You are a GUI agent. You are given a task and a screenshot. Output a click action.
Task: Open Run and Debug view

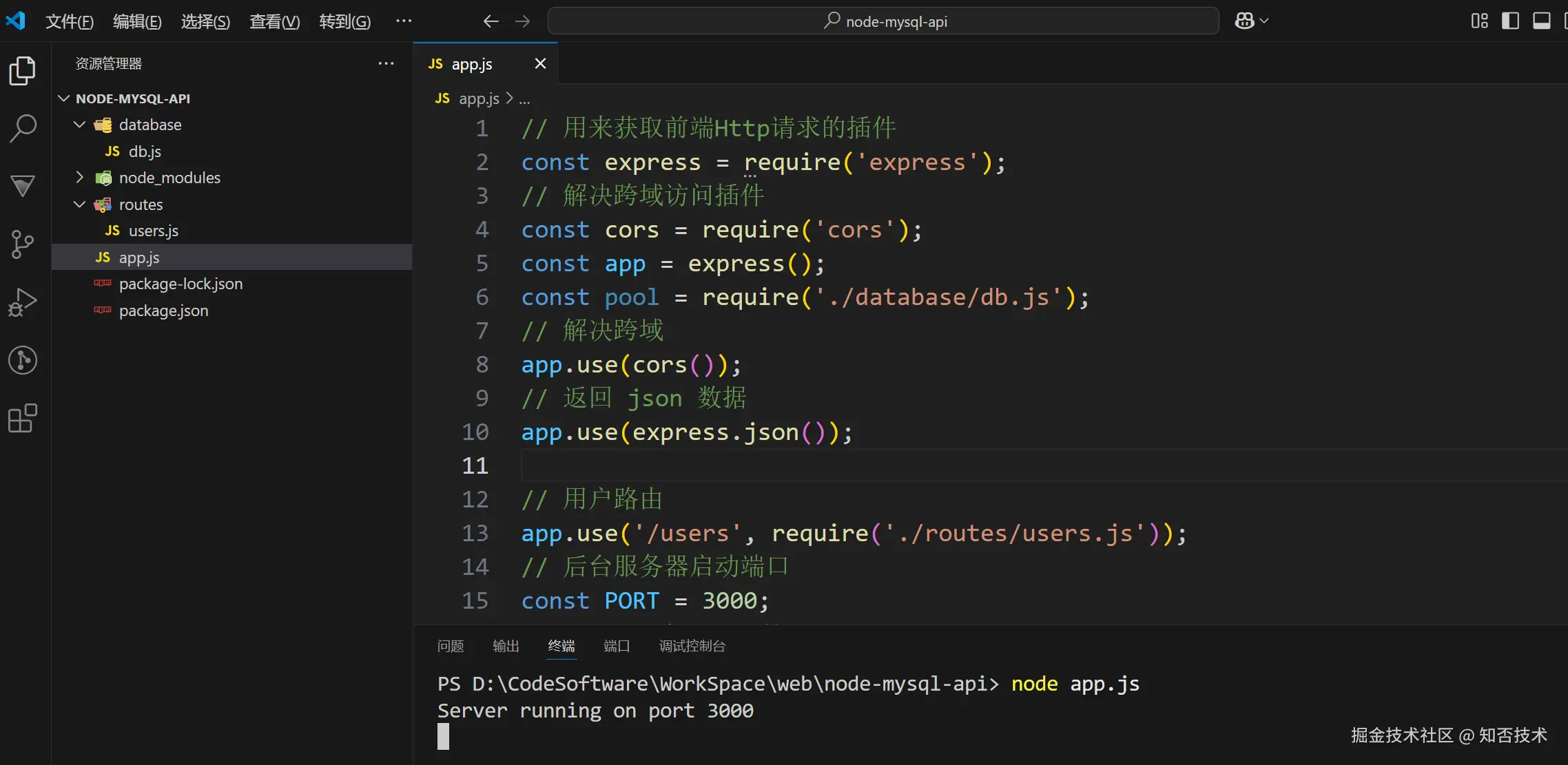[x=23, y=302]
